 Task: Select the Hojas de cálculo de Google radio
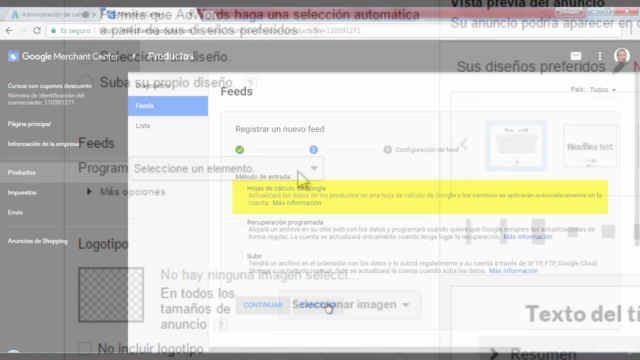point(240,188)
